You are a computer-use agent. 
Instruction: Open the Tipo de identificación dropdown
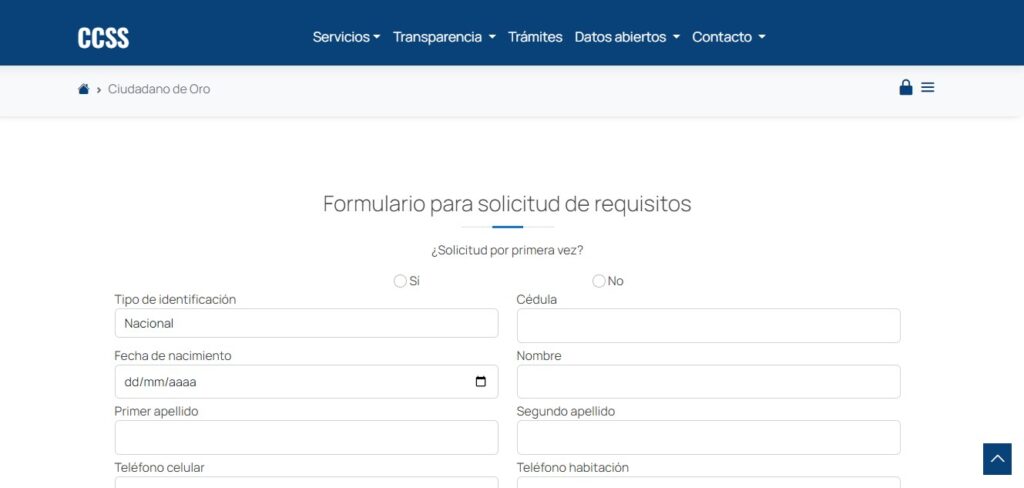(x=306, y=323)
